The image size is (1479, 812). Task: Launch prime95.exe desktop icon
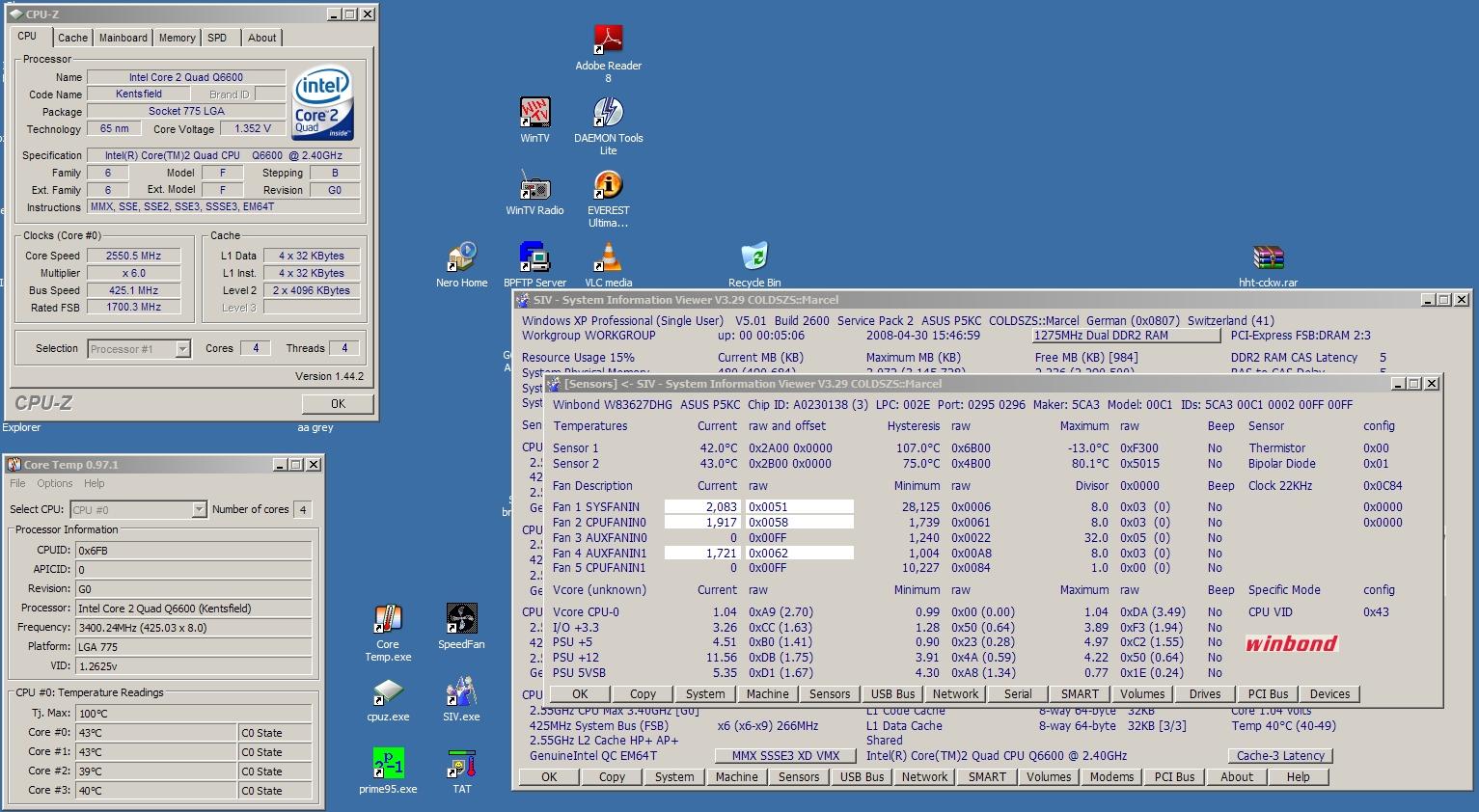[x=388, y=764]
